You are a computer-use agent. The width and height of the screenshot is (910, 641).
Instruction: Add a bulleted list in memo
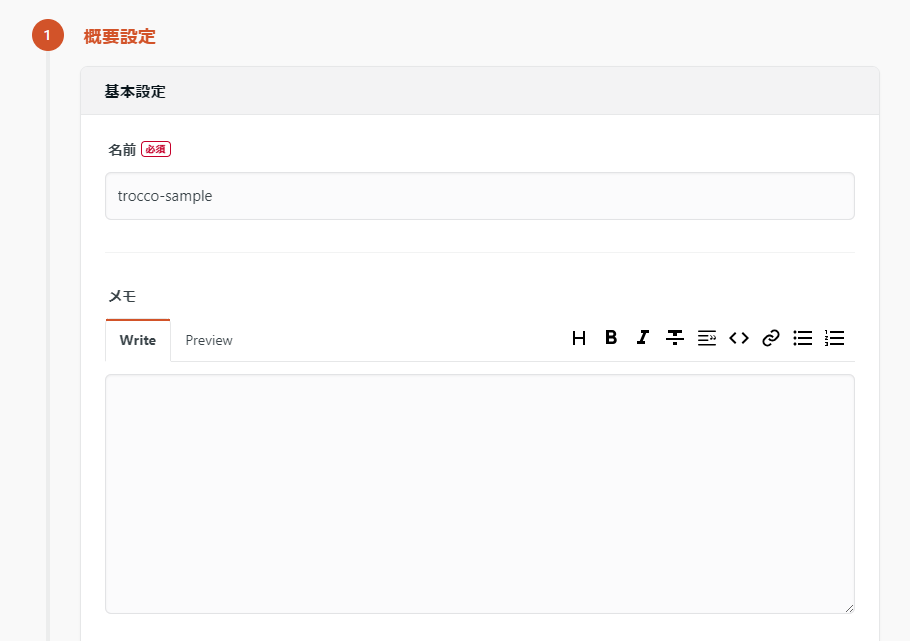tap(802, 338)
